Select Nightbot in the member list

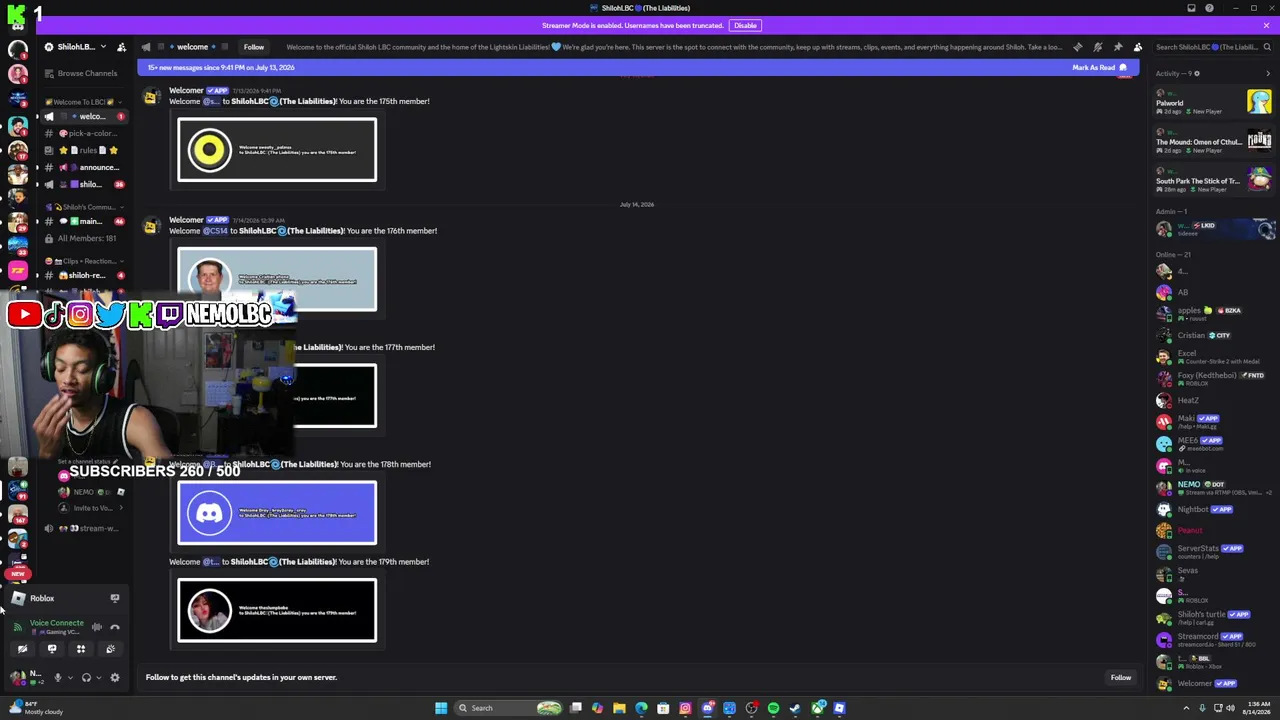coord(1213,509)
